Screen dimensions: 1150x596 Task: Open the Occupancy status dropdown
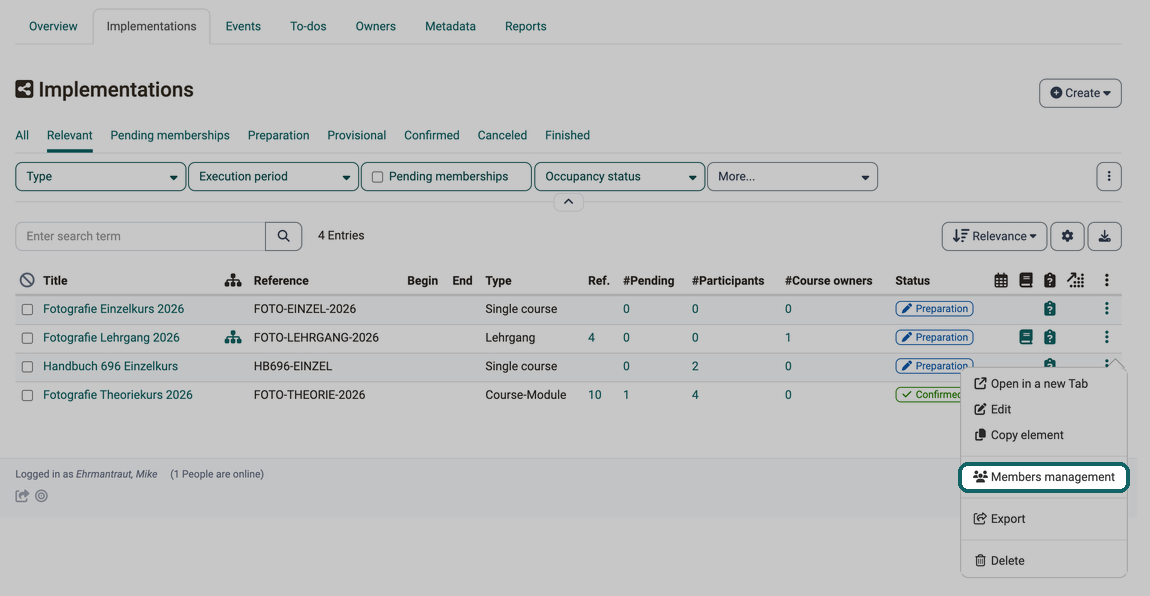(620, 177)
